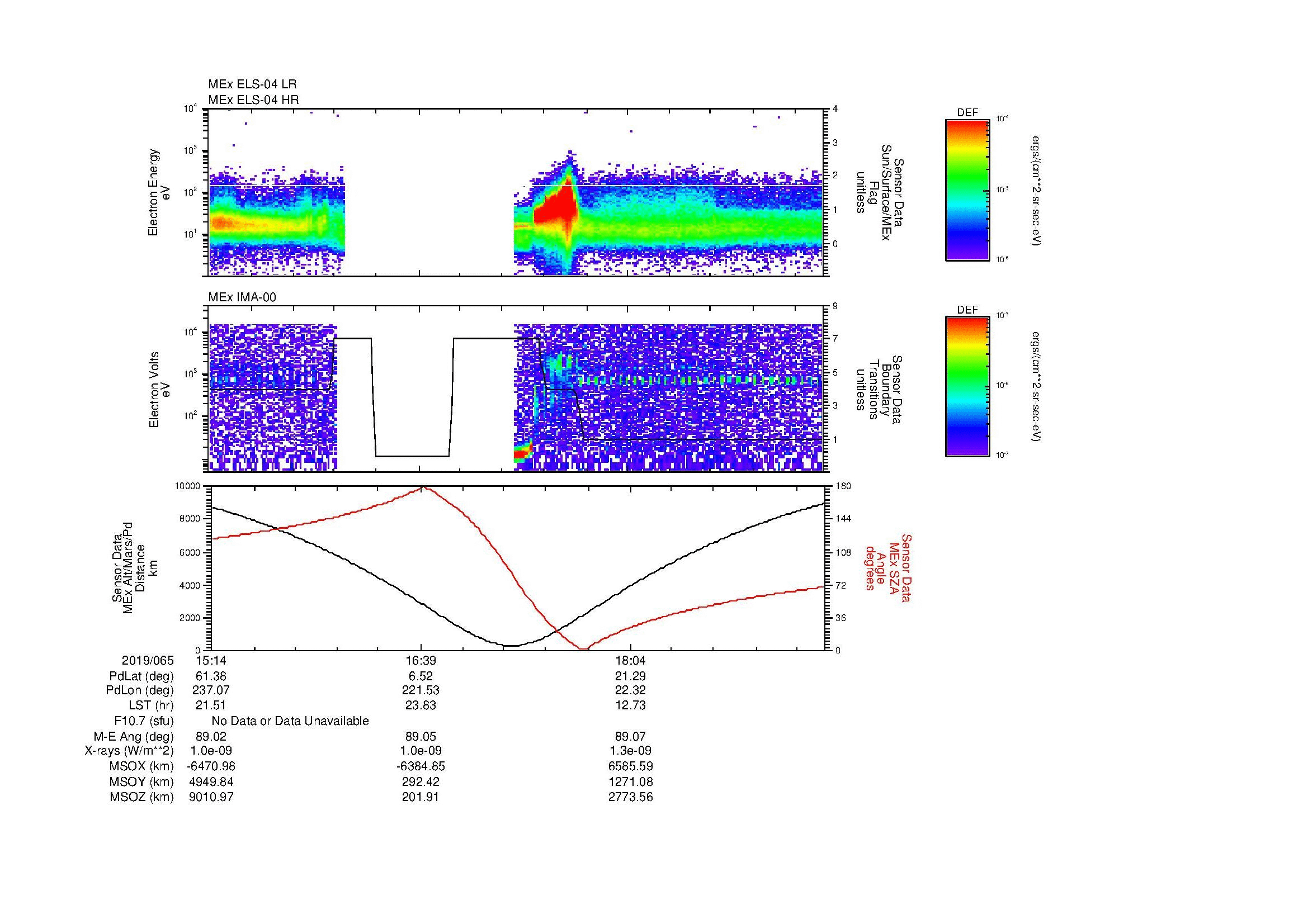Click PdLon value 22.32
Screen dimensions: 1308x924
tap(631, 690)
